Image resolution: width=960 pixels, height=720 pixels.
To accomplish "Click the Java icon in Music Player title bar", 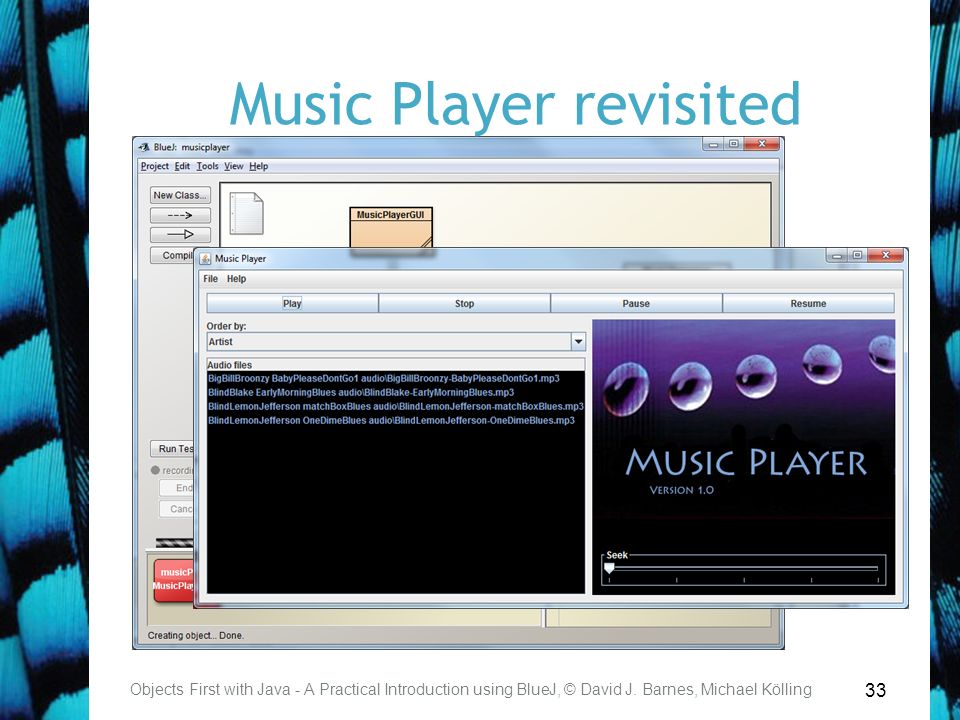I will point(205,258).
